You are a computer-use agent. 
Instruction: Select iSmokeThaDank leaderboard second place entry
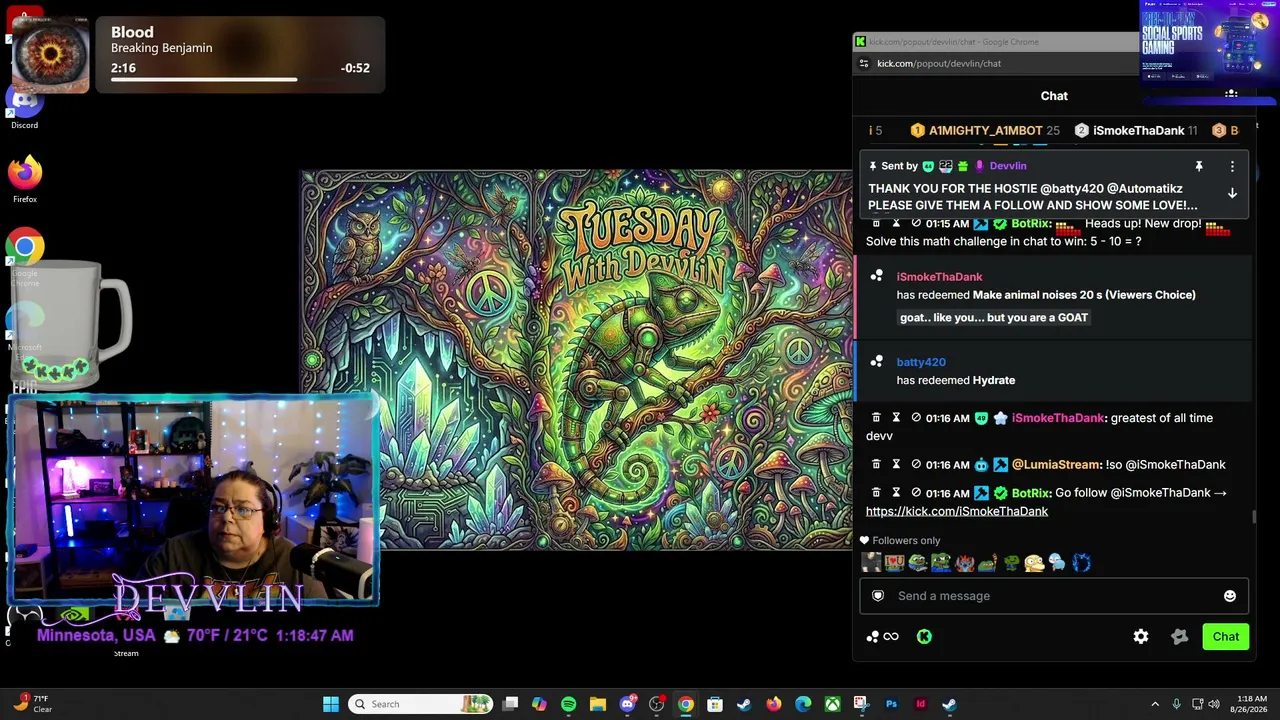click(1138, 130)
